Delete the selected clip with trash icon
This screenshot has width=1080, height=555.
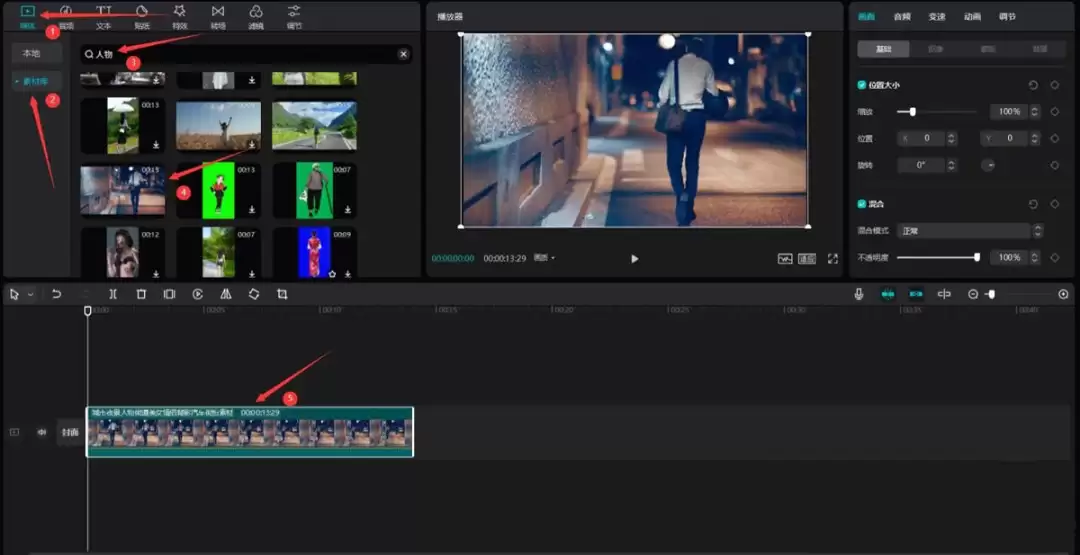141,294
